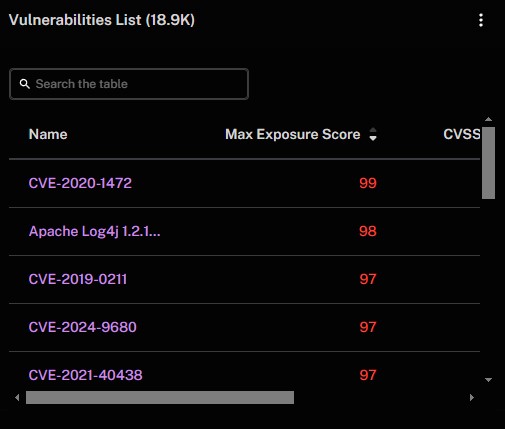The height and width of the screenshot is (429, 505).
Task: Click the Vulnerabilities List (18.9K) title
Action: pyautogui.click(x=102, y=20)
